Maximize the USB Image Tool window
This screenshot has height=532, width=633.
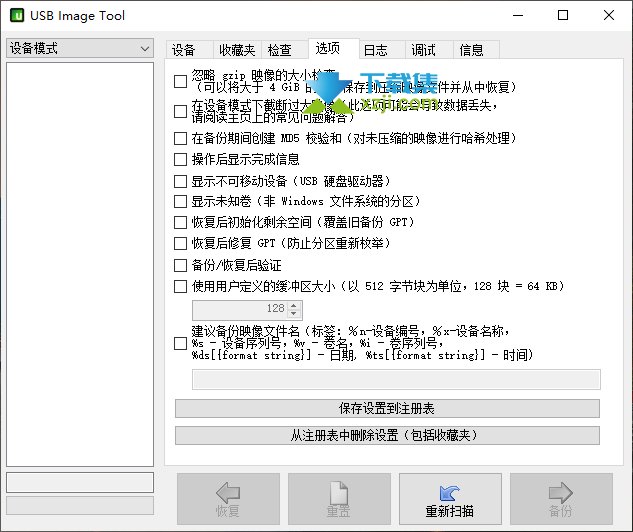click(563, 15)
